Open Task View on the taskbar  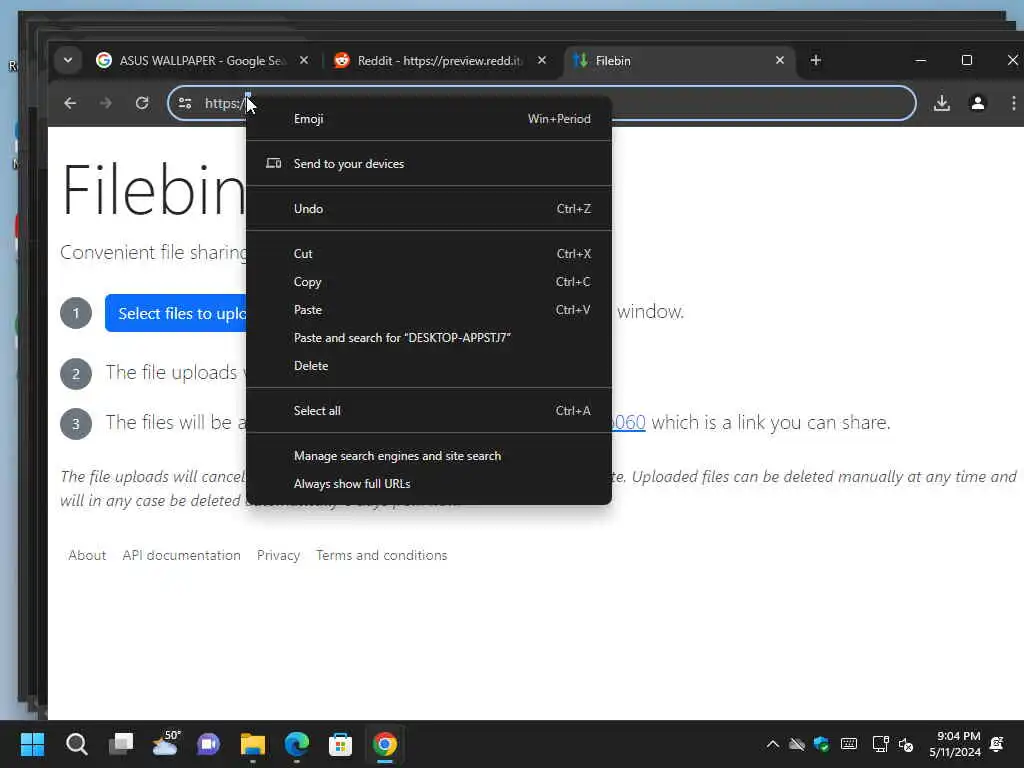[121, 744]
